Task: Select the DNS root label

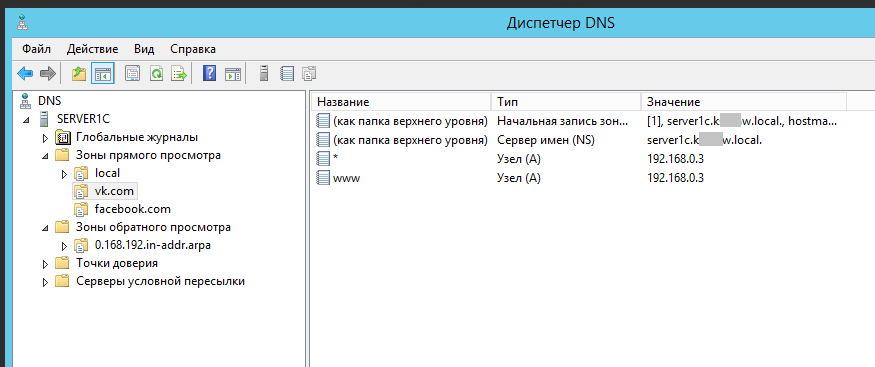Action: coord(50,101)
